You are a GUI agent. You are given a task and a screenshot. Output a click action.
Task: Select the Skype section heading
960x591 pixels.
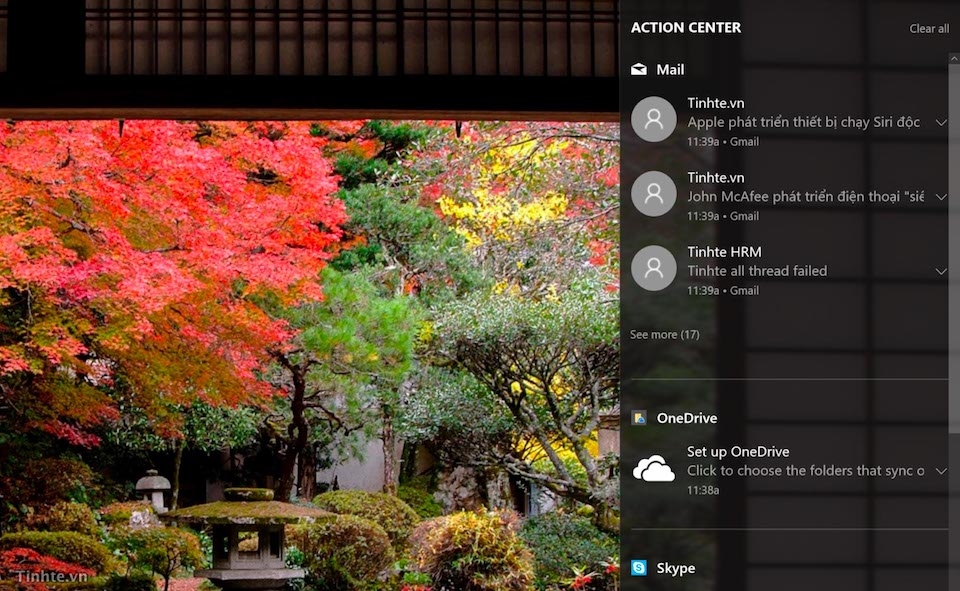676,567
